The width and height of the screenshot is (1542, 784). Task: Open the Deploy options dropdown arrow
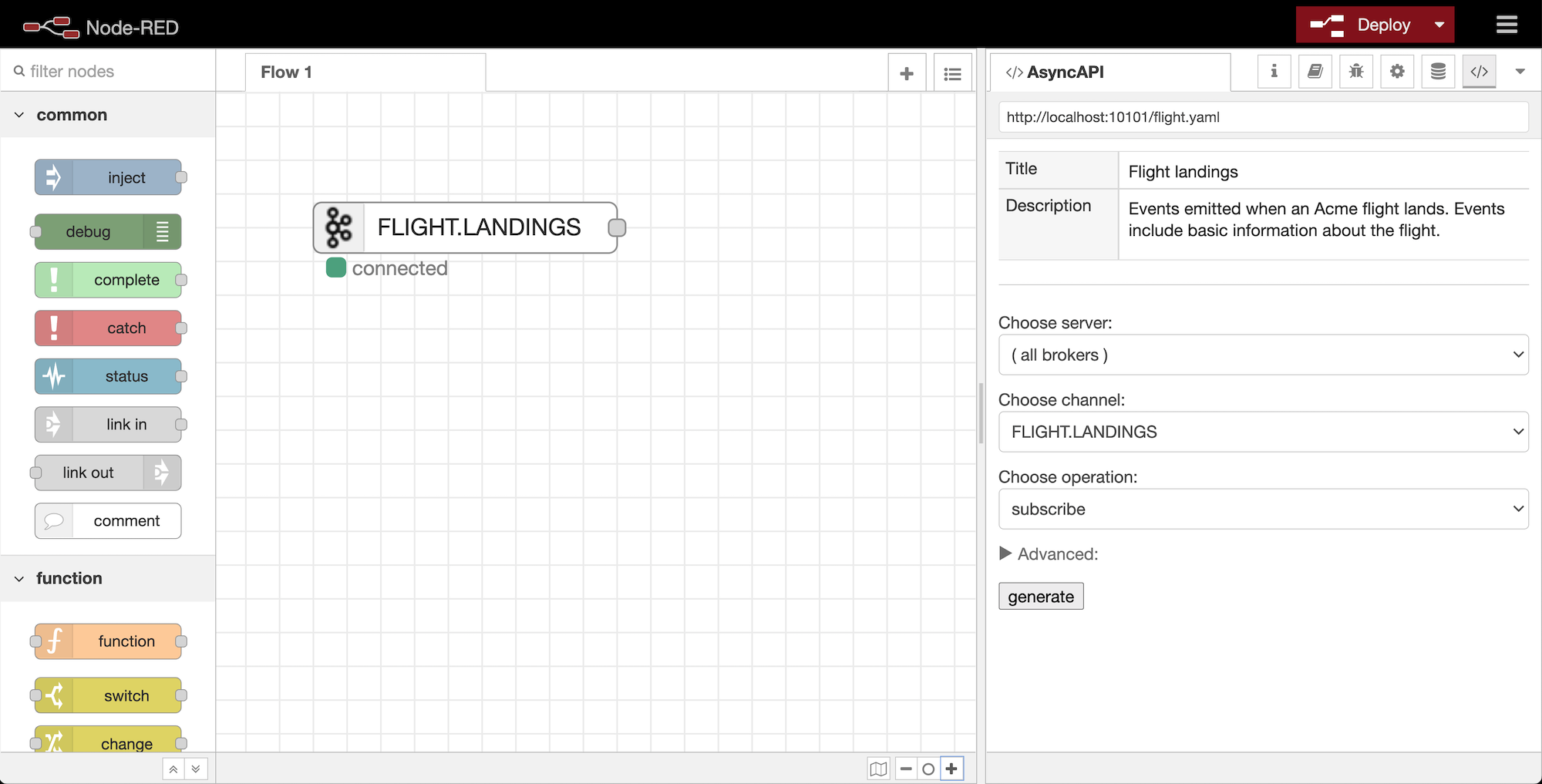tap(1439, 25)
